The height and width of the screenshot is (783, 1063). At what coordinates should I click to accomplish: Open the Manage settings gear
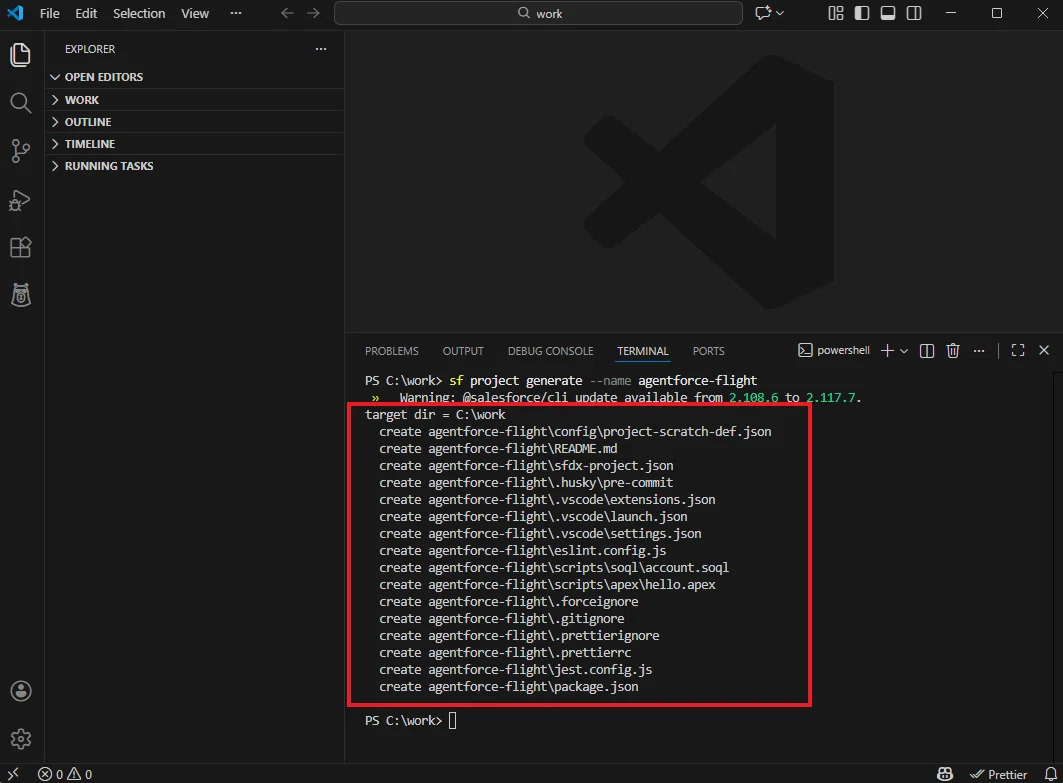21,738
